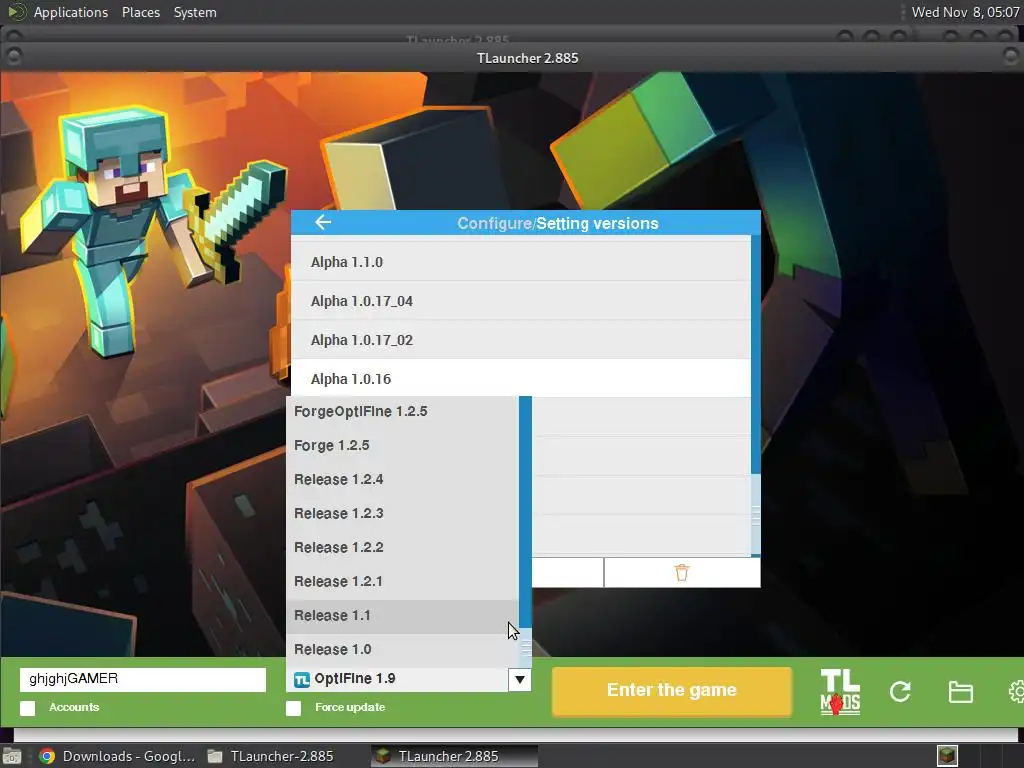Click the orange trash can delete icon
The height and width of the screenshot is (768, 1024).
682,573
